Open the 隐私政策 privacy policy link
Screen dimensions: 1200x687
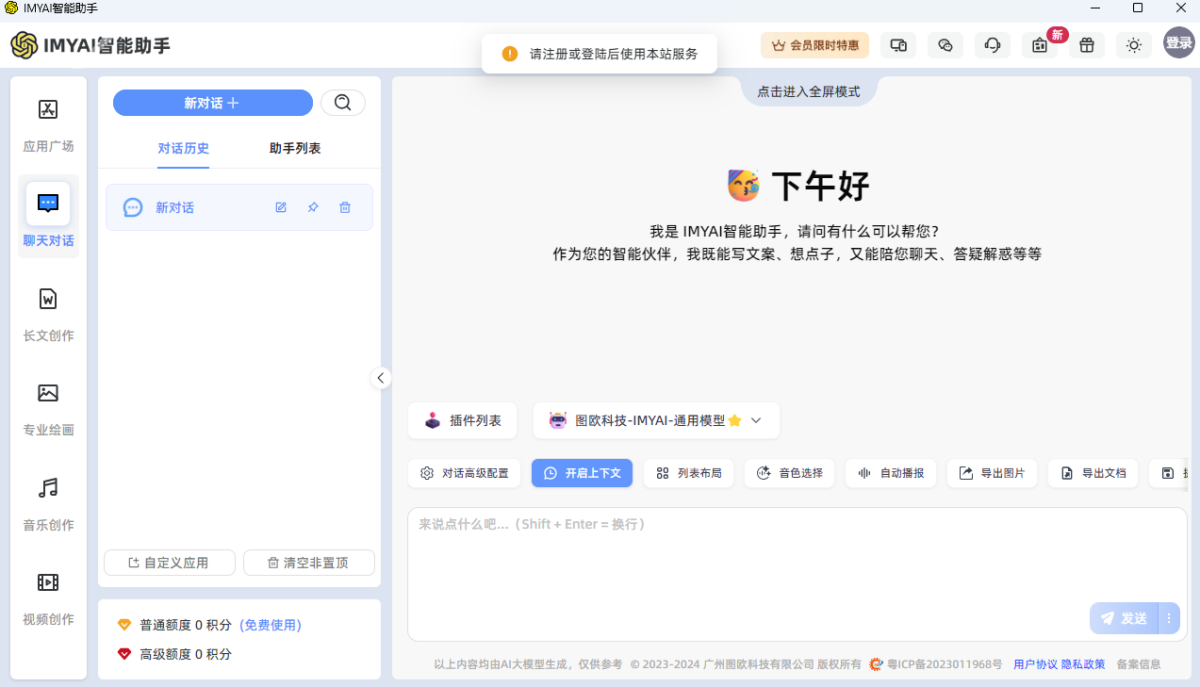coord(1083,664)
